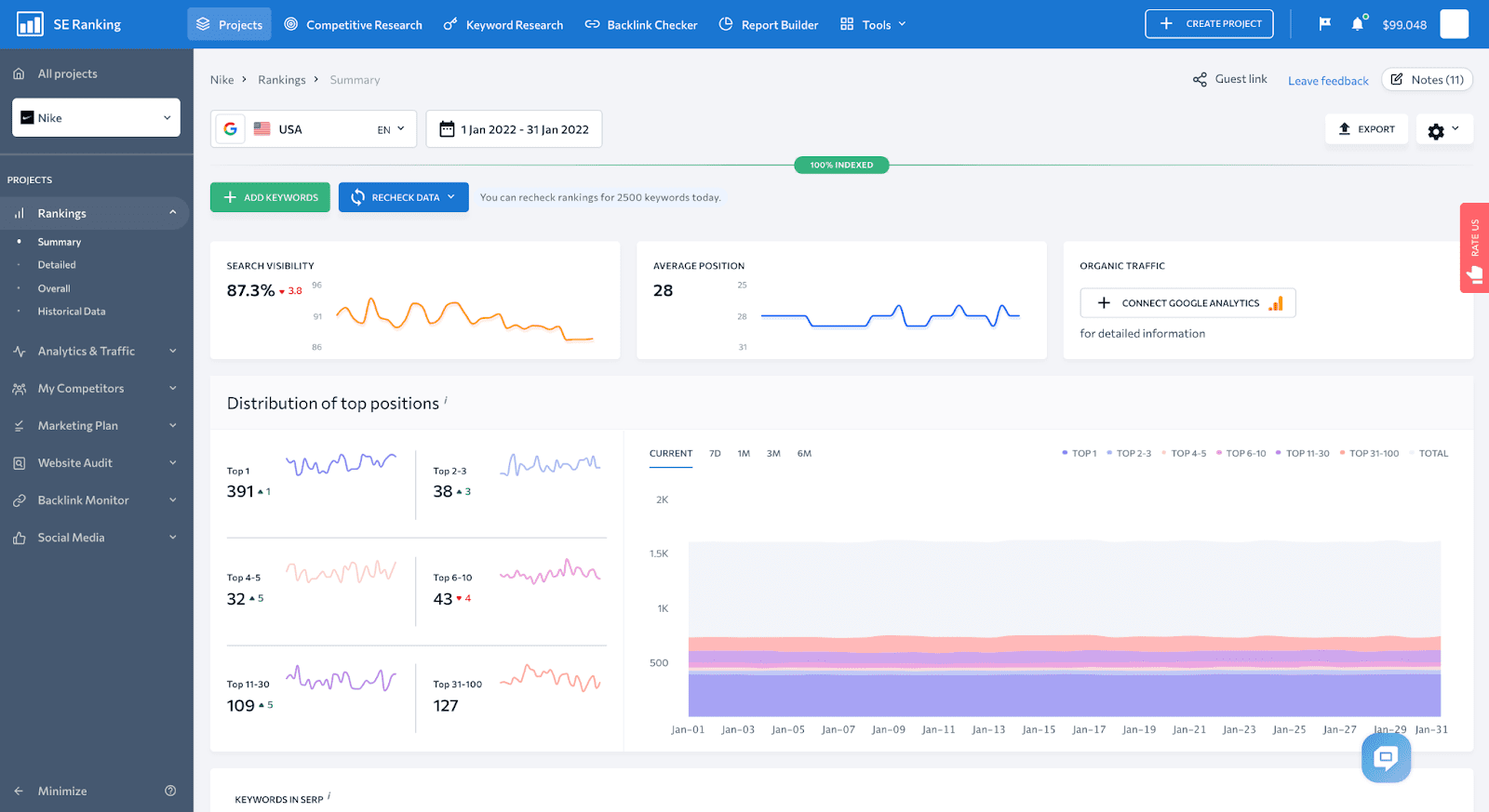Open the notifications bell icon
This screenshot has height=812, width=1489.
point(1358,24)
